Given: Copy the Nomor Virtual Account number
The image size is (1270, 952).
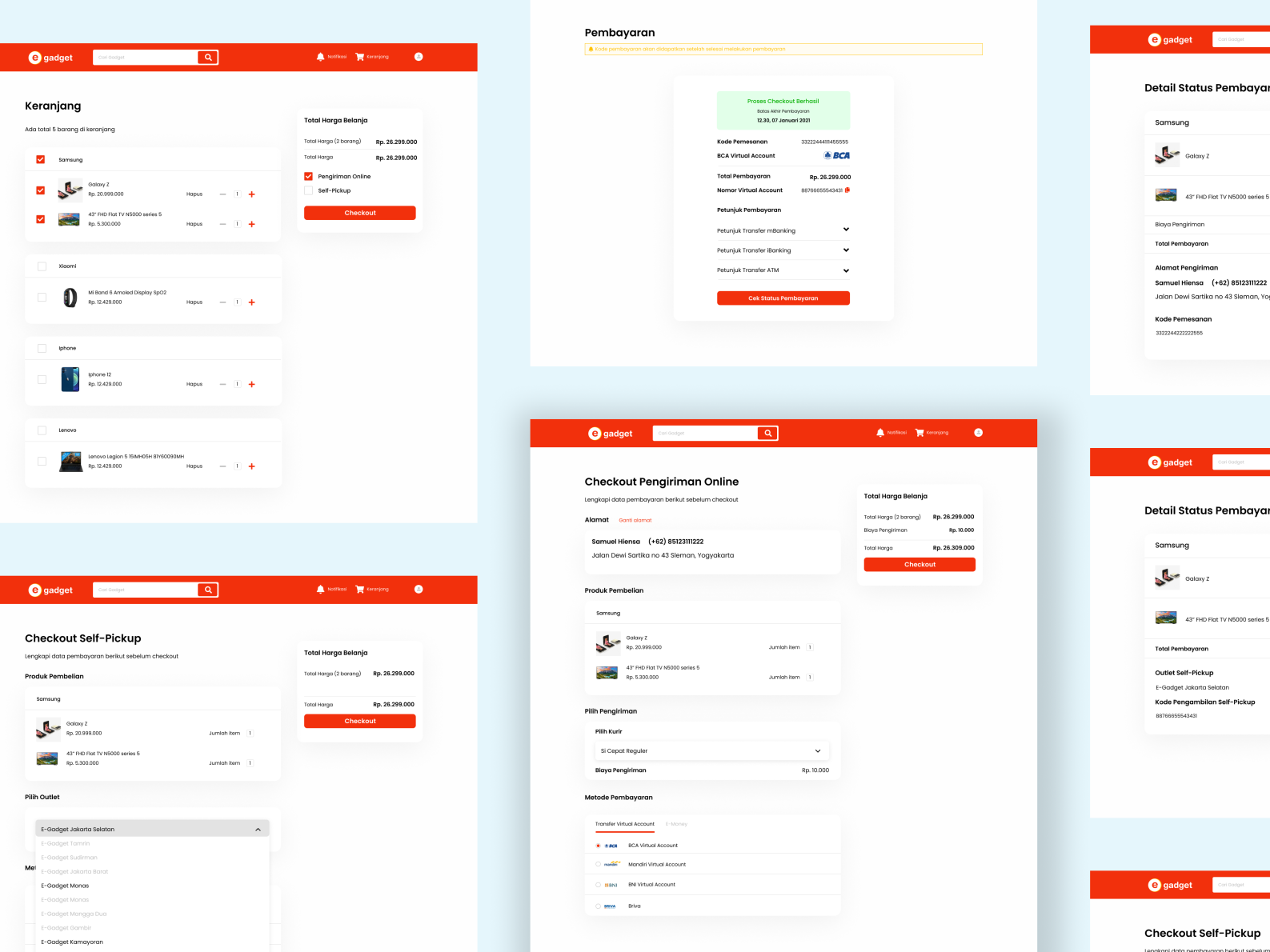Looking at the screenshot, I should tap(847, 190).
